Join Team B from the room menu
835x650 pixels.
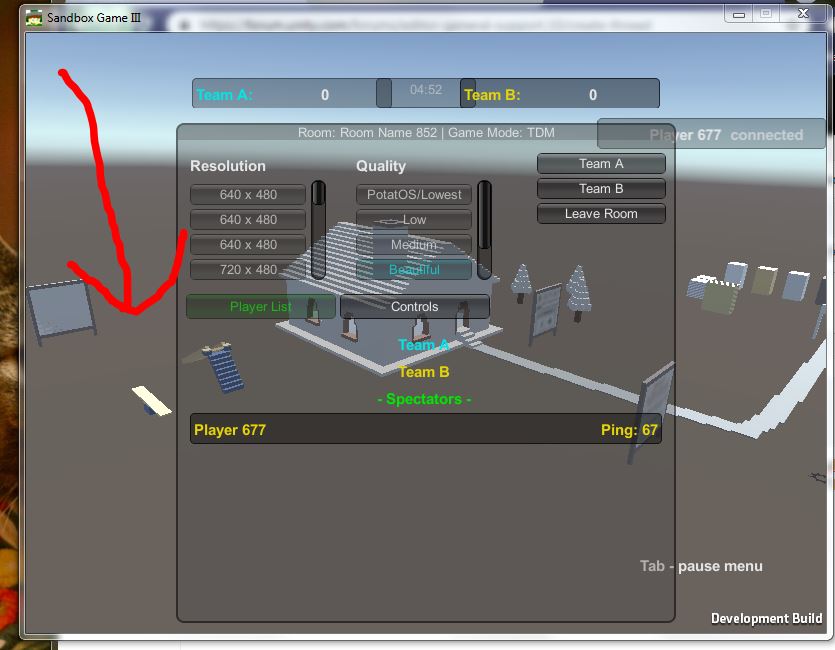(x=600, y=188)
